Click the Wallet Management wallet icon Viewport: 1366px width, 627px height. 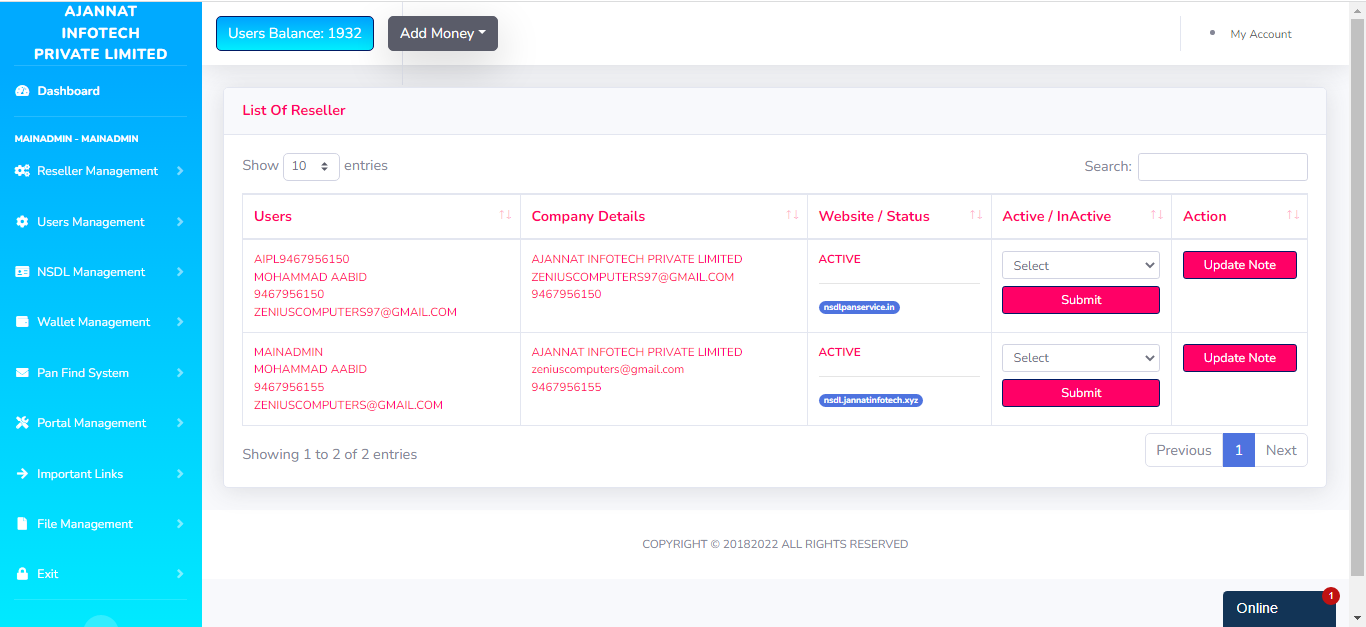22,322
